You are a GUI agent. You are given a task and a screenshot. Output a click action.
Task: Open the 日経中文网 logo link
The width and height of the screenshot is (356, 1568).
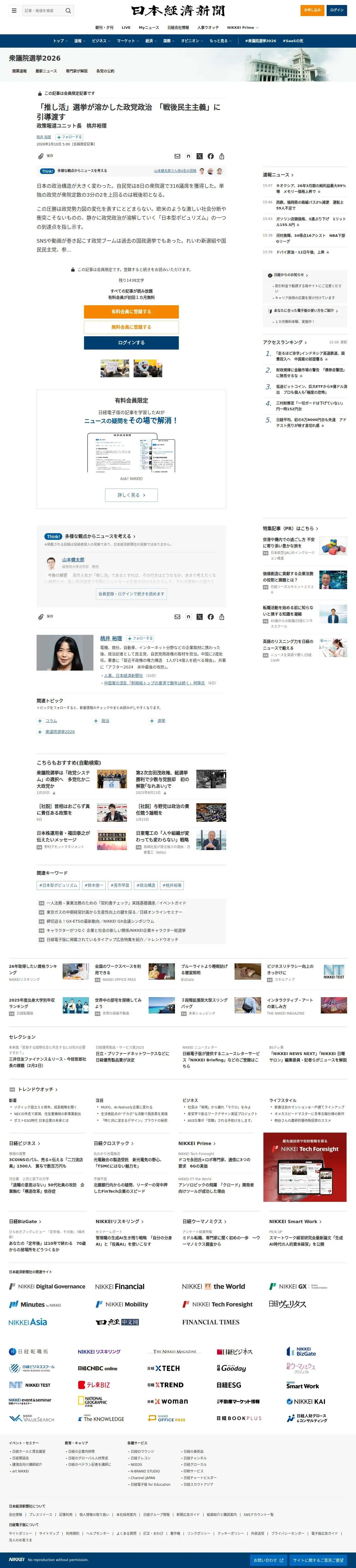click(117, 1322)
